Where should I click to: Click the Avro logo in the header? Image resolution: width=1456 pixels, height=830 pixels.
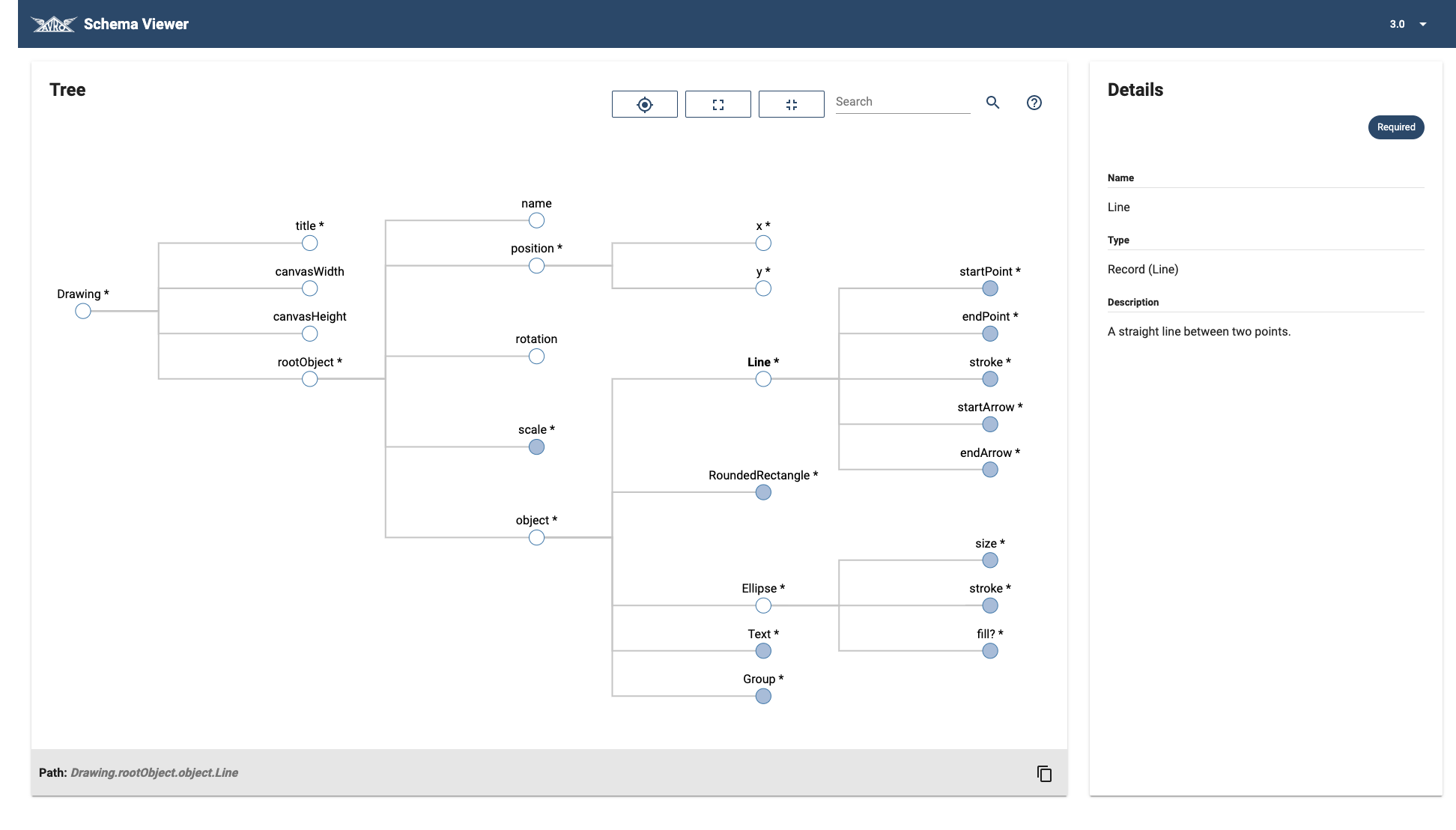[53, 24]
